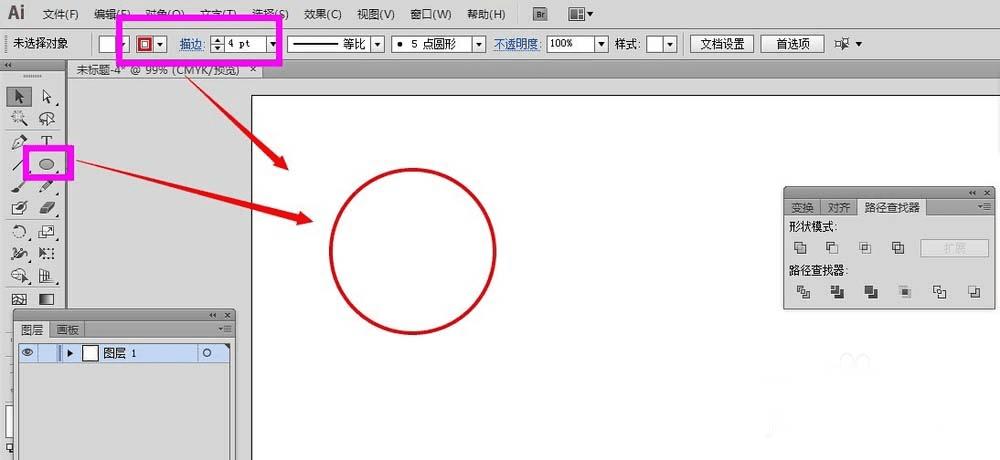Select the Perspective Grid tool

pyautogui.click(x=47, y=276)
